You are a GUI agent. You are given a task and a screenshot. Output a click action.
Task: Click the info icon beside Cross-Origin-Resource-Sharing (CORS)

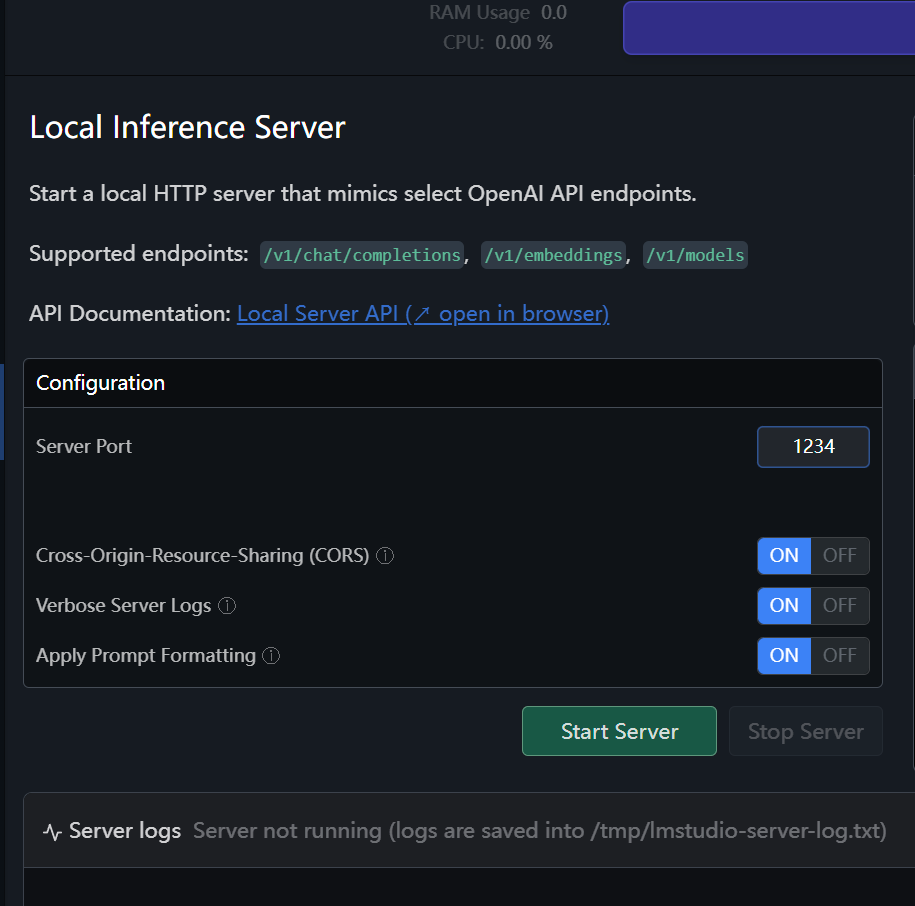(385, 556)
